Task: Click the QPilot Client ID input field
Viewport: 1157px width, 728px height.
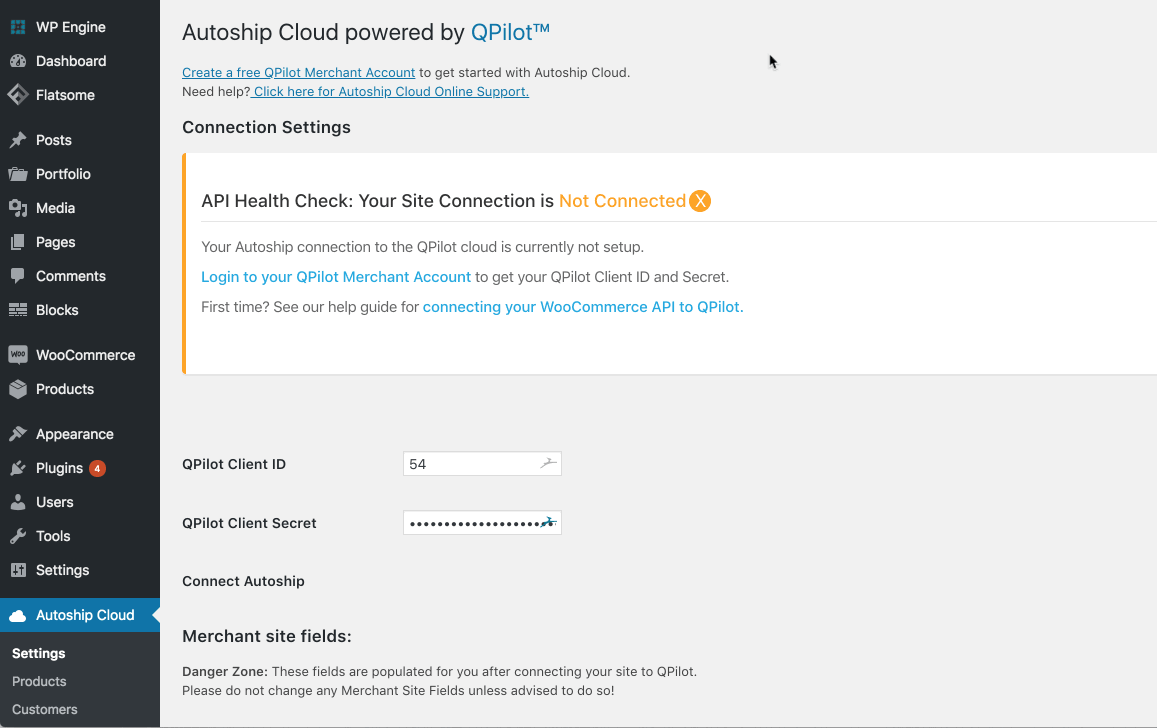Action: tap(482, 463)
